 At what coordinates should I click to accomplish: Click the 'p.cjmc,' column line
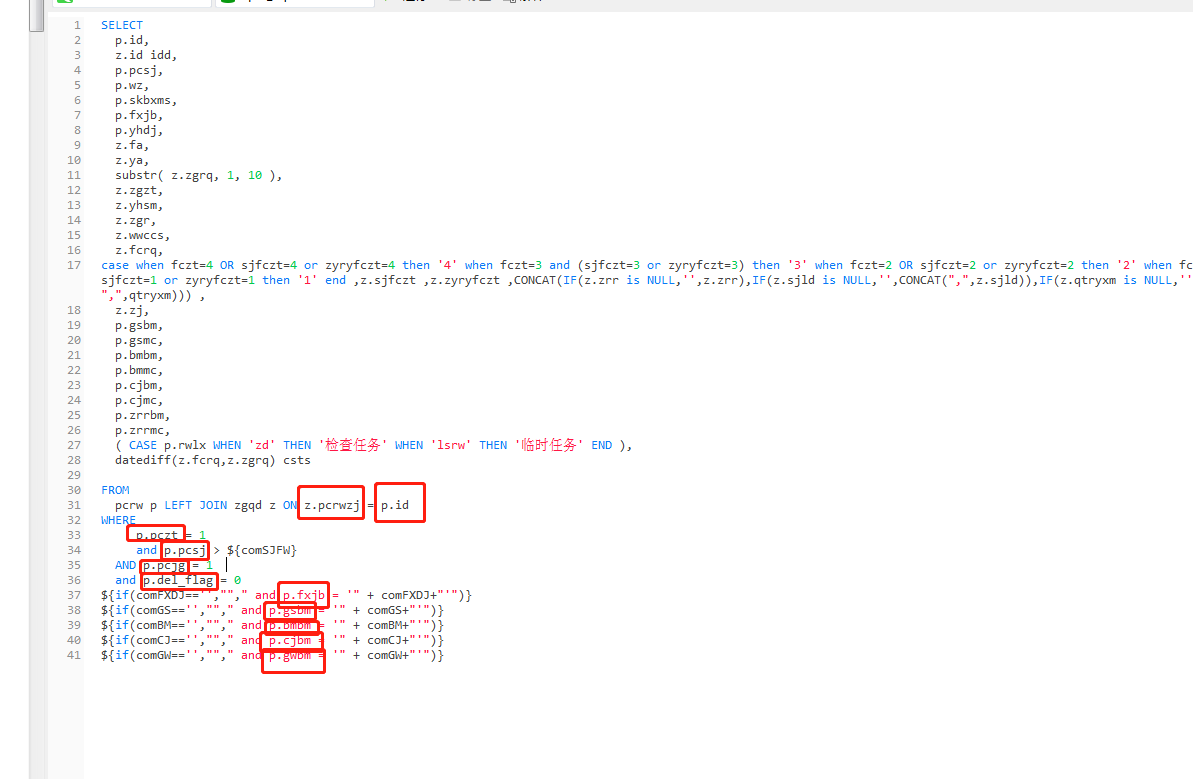(x=139, y=400)
